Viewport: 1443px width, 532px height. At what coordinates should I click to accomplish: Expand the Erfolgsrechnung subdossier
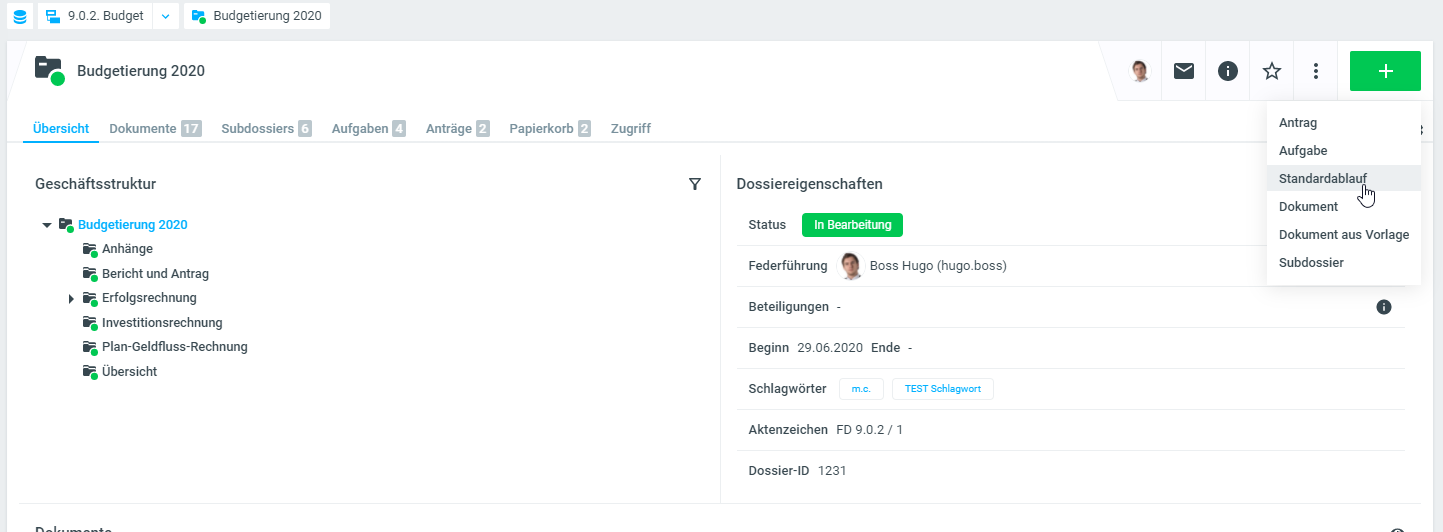point(71,298)
